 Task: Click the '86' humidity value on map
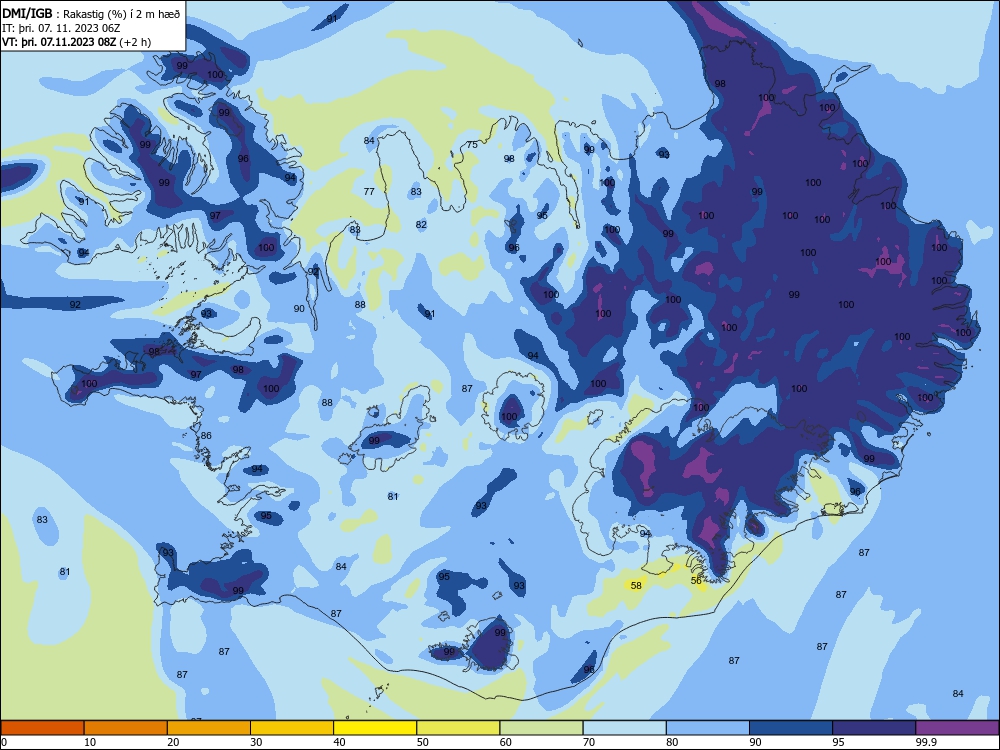click(x=206, y=436)
